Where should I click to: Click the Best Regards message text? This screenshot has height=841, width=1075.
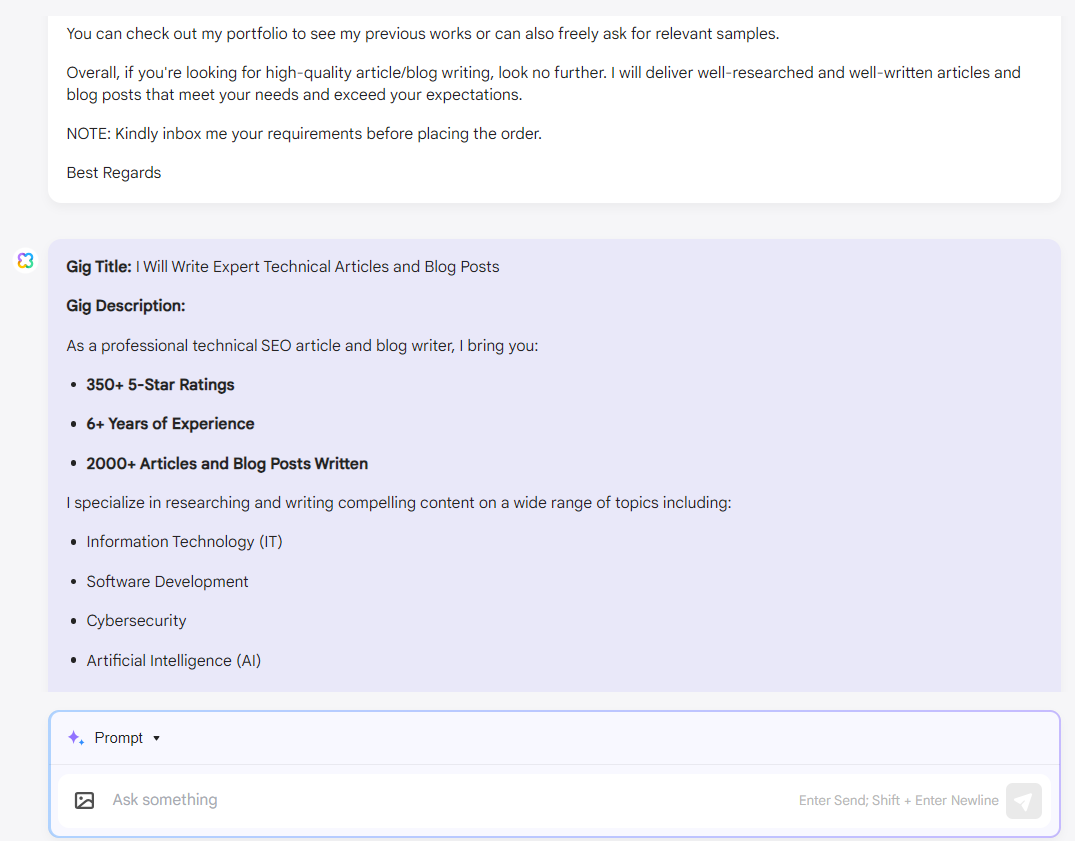[113, 172]
